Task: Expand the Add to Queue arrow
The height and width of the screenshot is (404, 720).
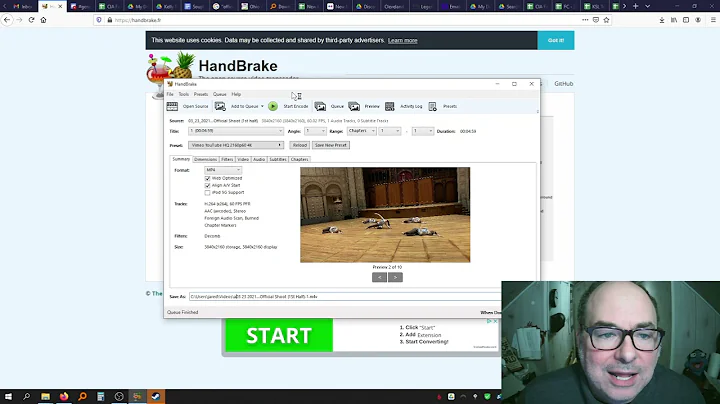Action: point(262,106)
